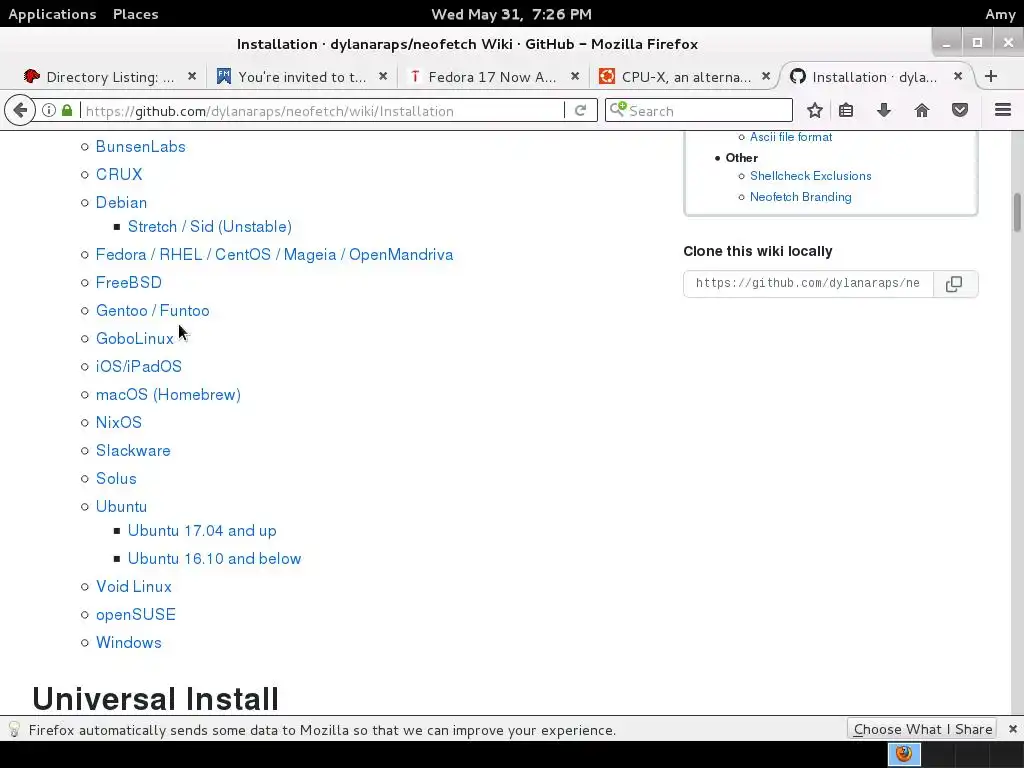Open the Ascii file format sidebar link

pyautogui.click(x=791, y=136)
